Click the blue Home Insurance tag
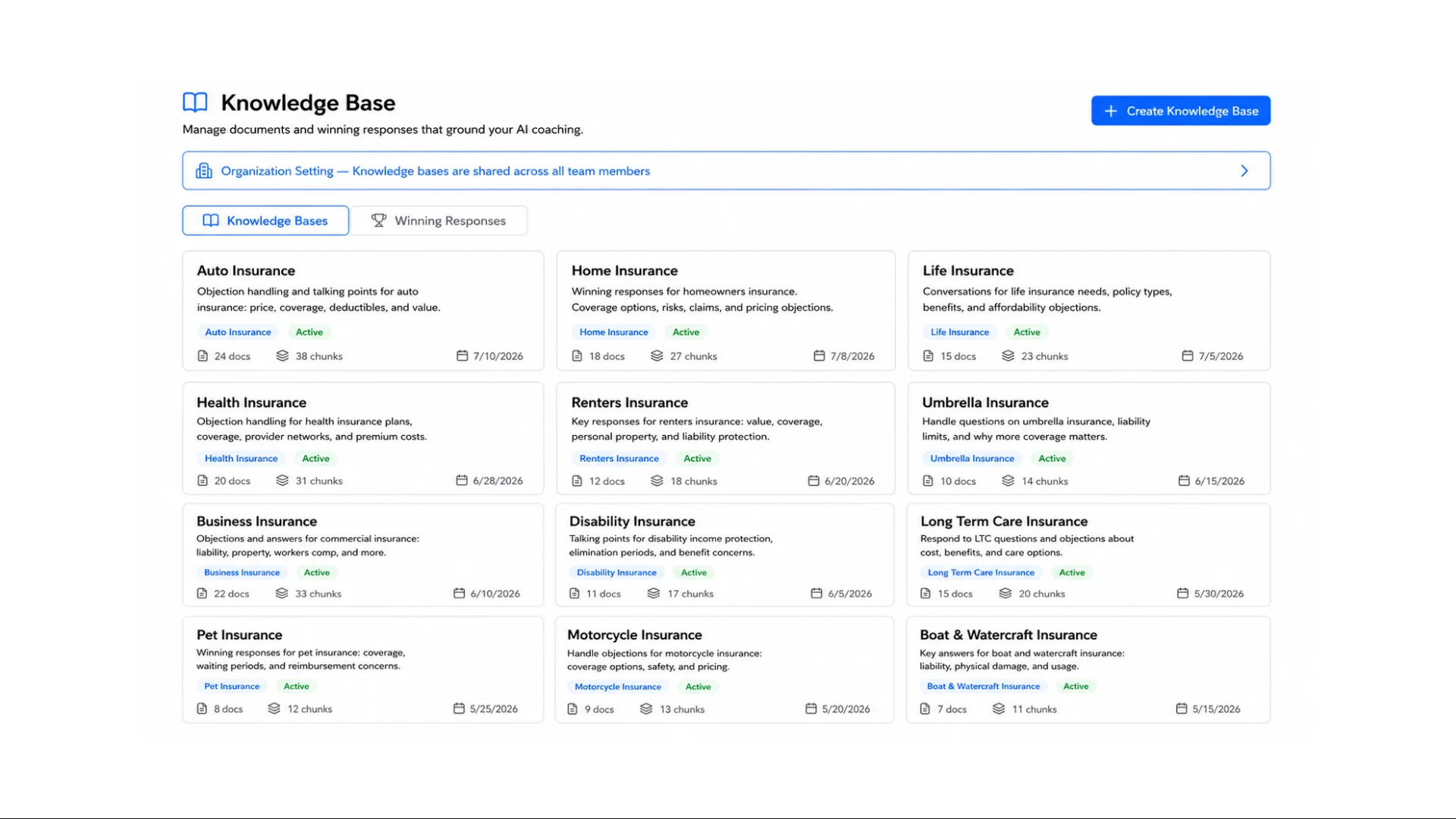 pos(613,332)
